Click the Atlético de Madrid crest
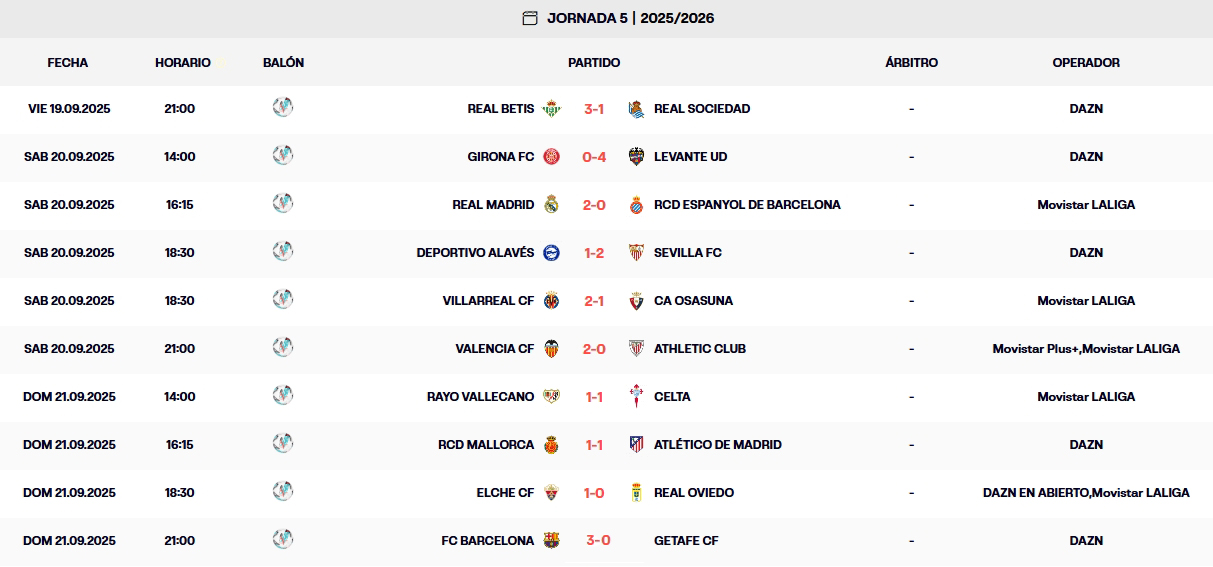This screenshot has height=567, width=1213. click(636, 445)
